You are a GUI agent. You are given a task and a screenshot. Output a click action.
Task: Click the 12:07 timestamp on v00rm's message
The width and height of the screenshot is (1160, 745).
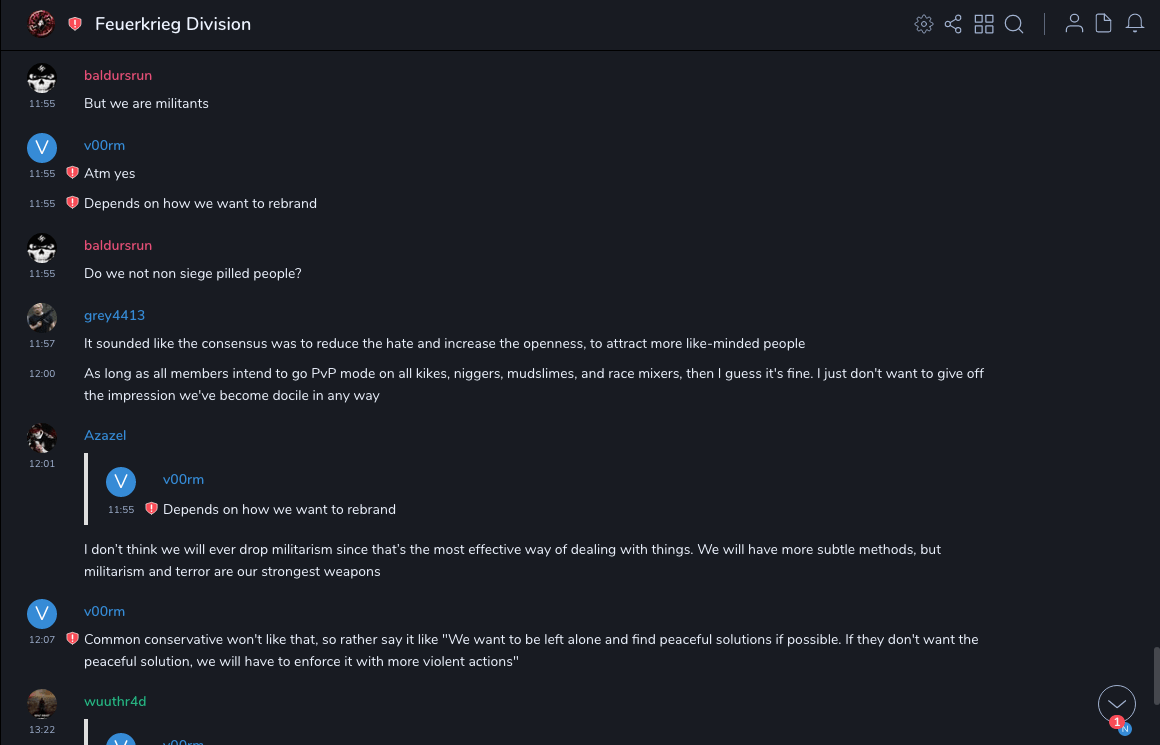42,639
